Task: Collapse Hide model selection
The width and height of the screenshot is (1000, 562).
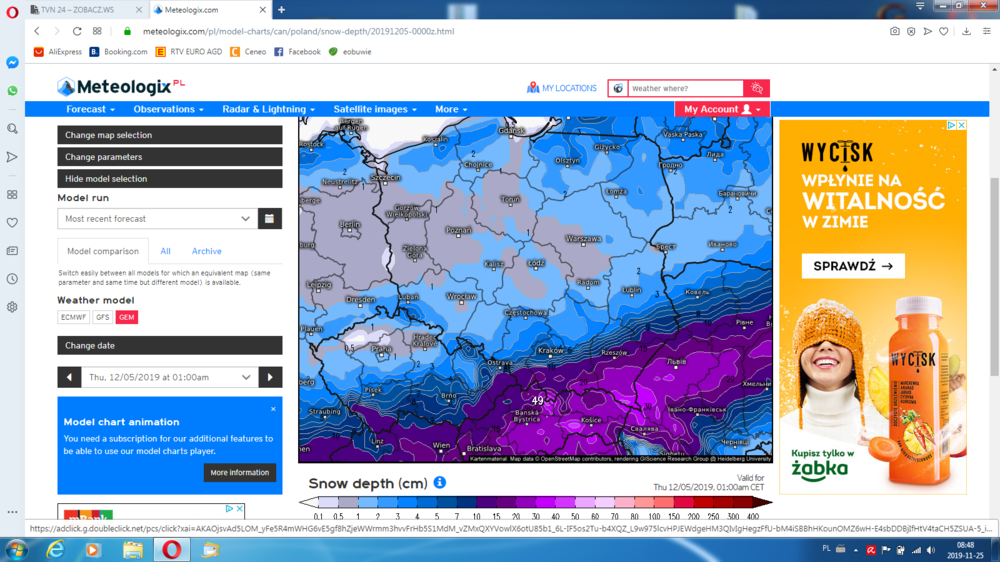Action: 170,179
